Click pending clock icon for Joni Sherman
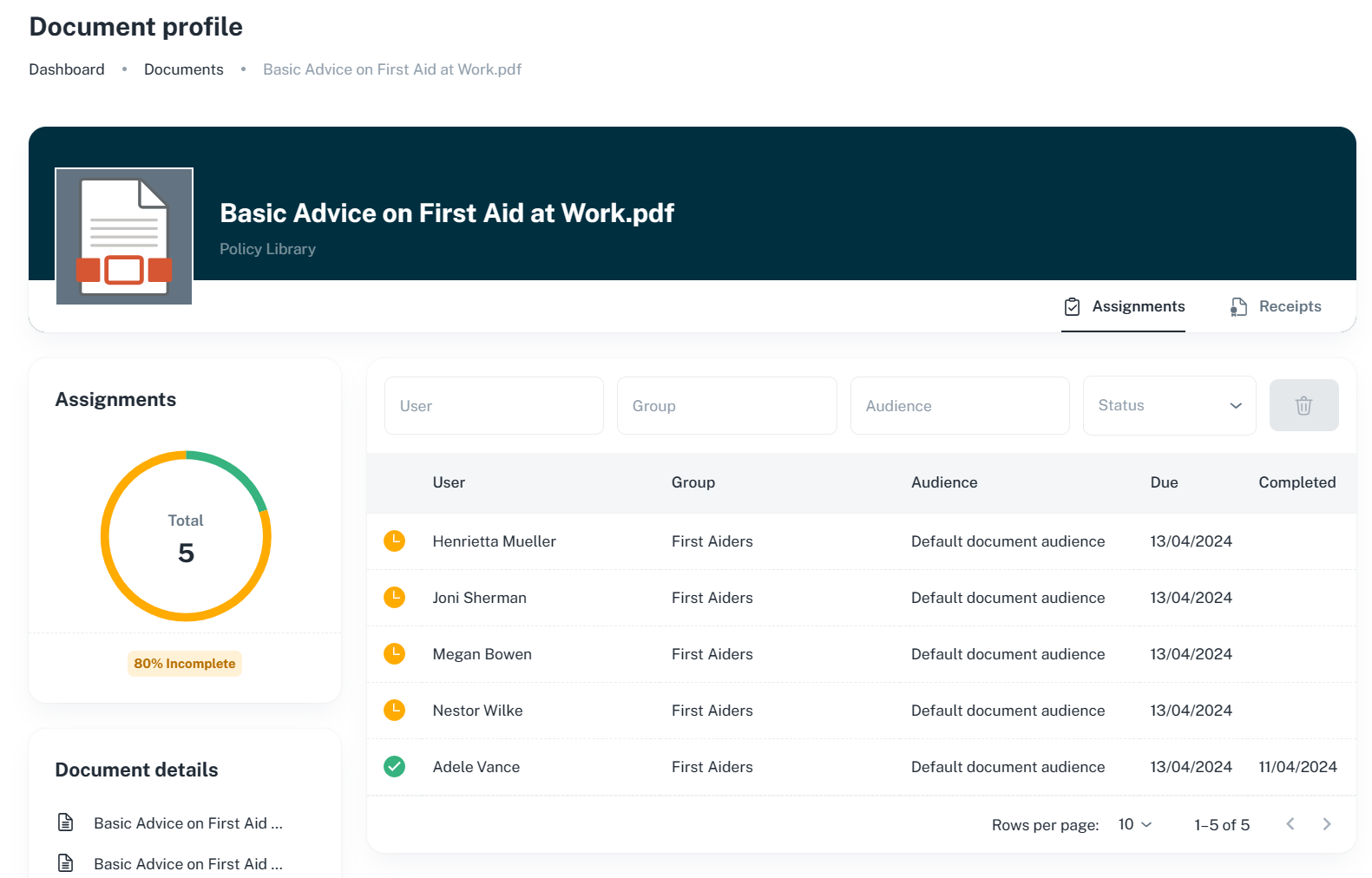Screen dimensions: 1372x878 click(394, 598)
